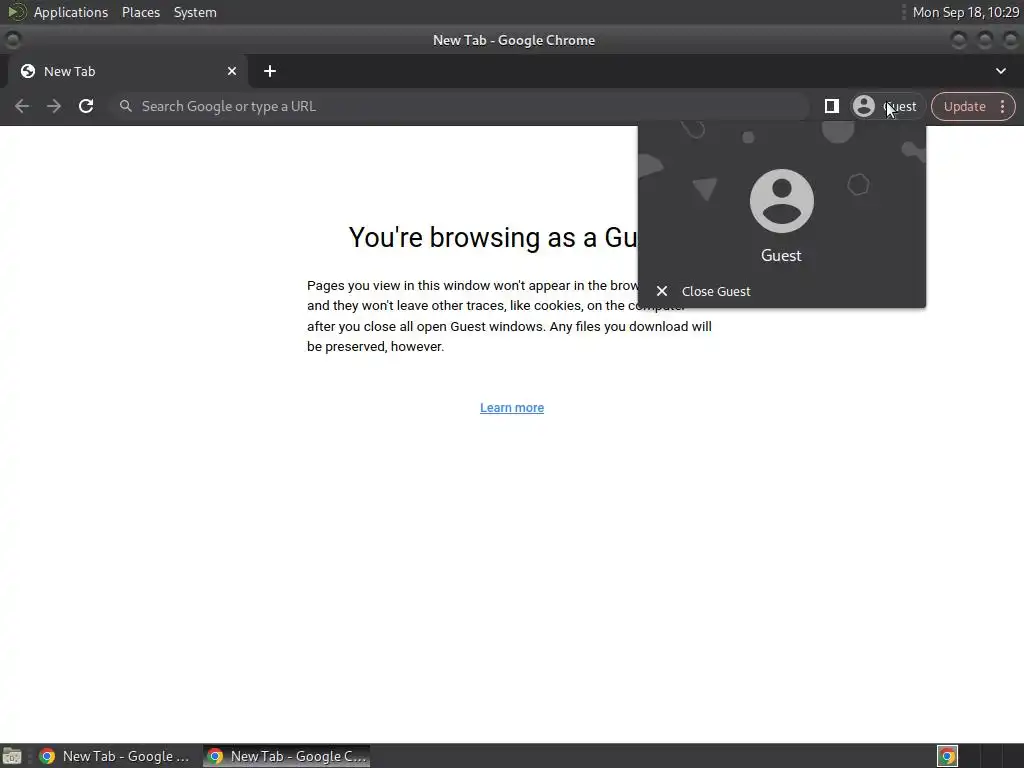Open Chrome's three-dot menu
The height and width of the screenshot is (768, 1024).
1002,106
